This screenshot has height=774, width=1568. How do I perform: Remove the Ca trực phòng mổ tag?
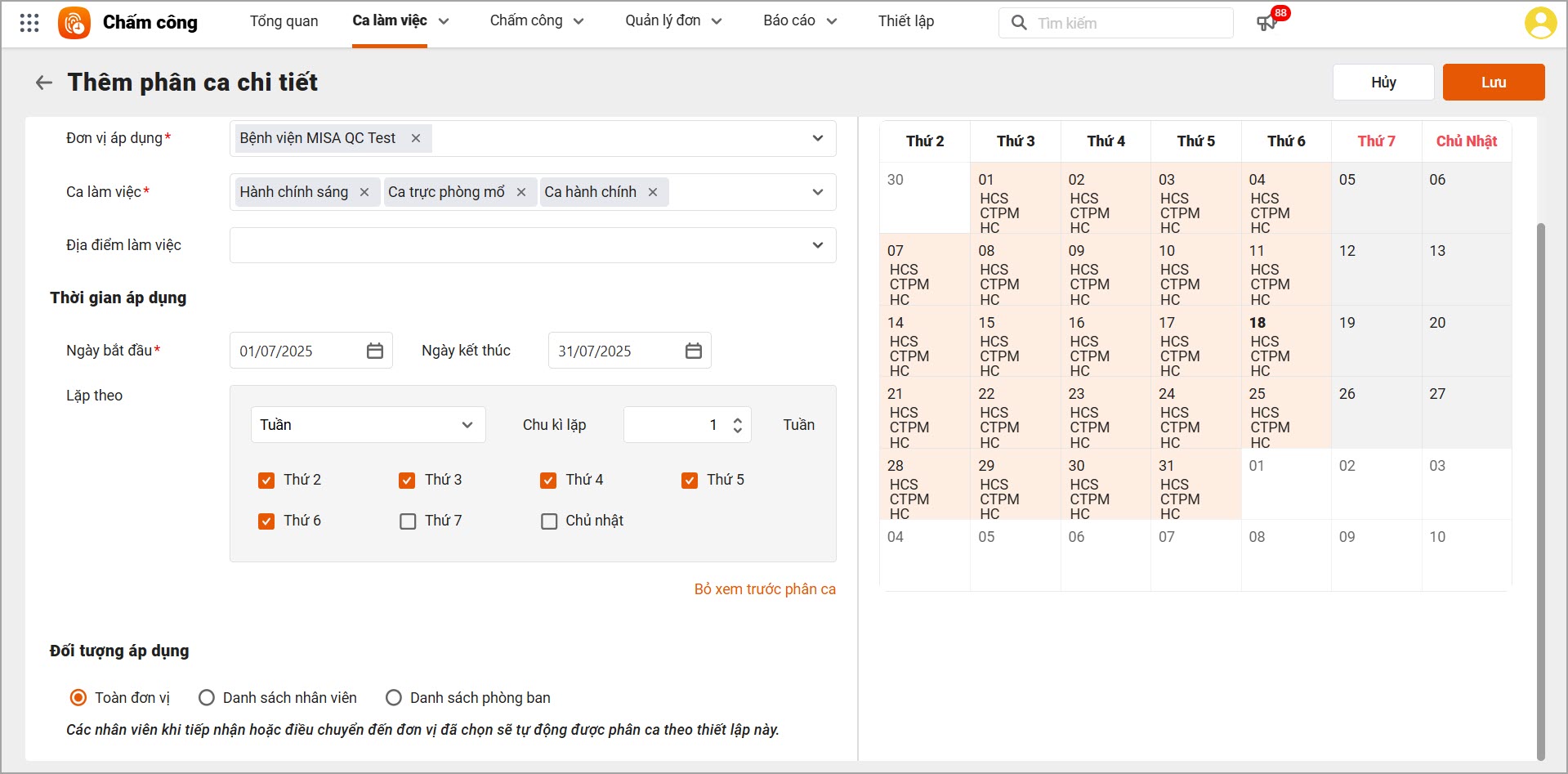[x=521, y=192]
